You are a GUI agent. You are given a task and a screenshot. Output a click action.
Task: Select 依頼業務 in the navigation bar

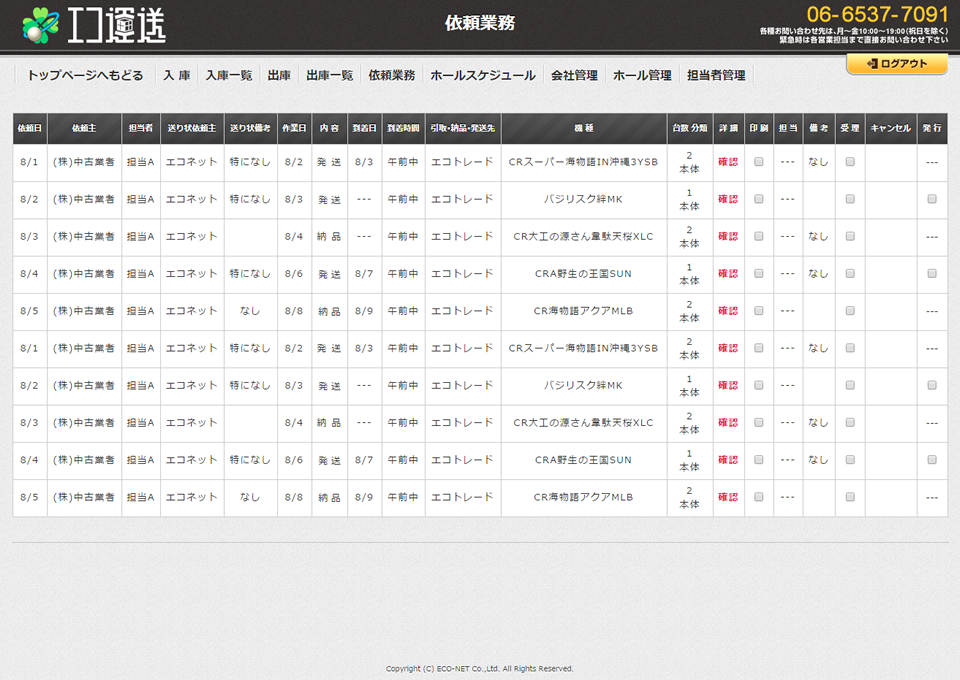(x=392, y=75)
